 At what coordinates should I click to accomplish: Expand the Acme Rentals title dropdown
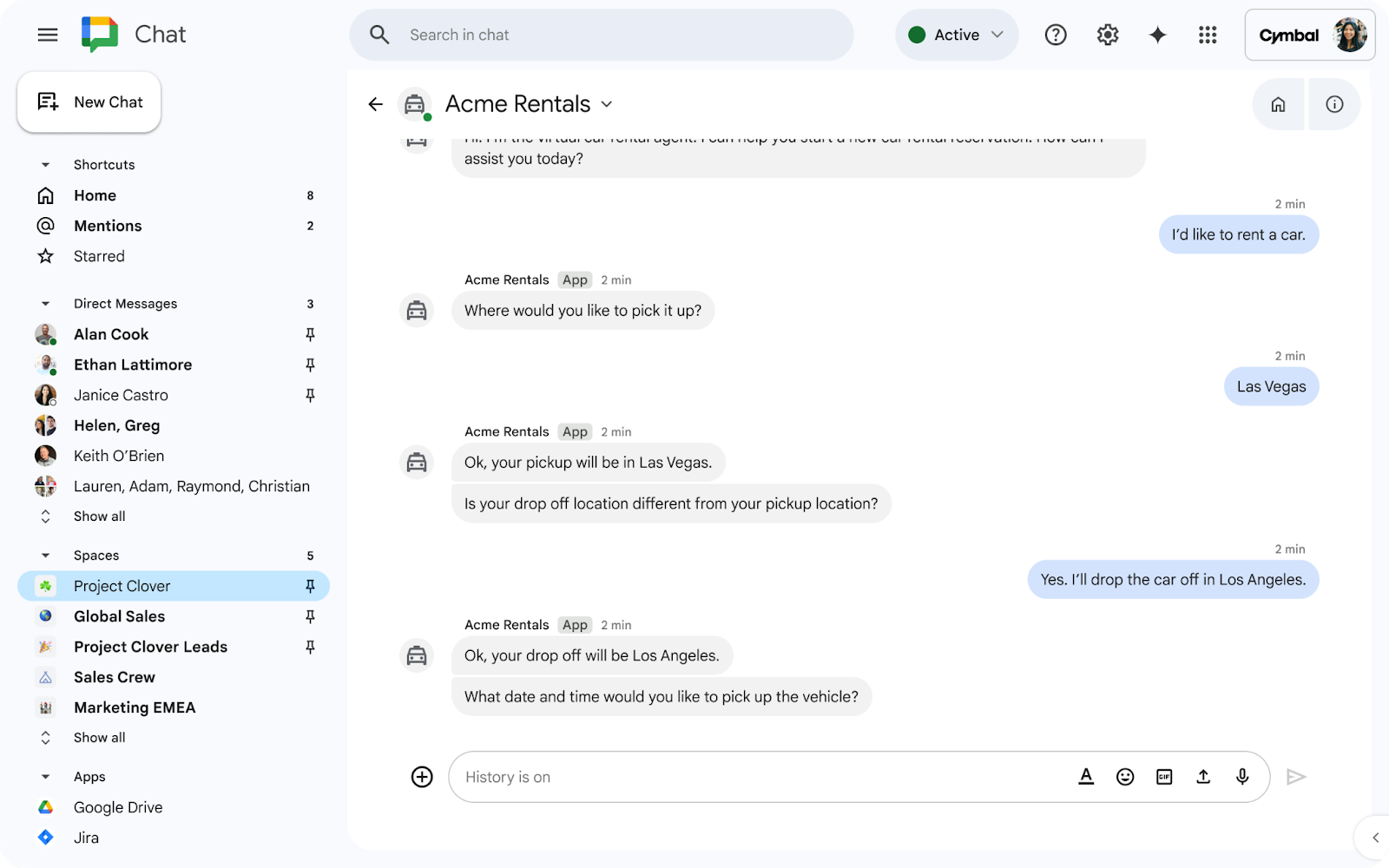[607, 104]
